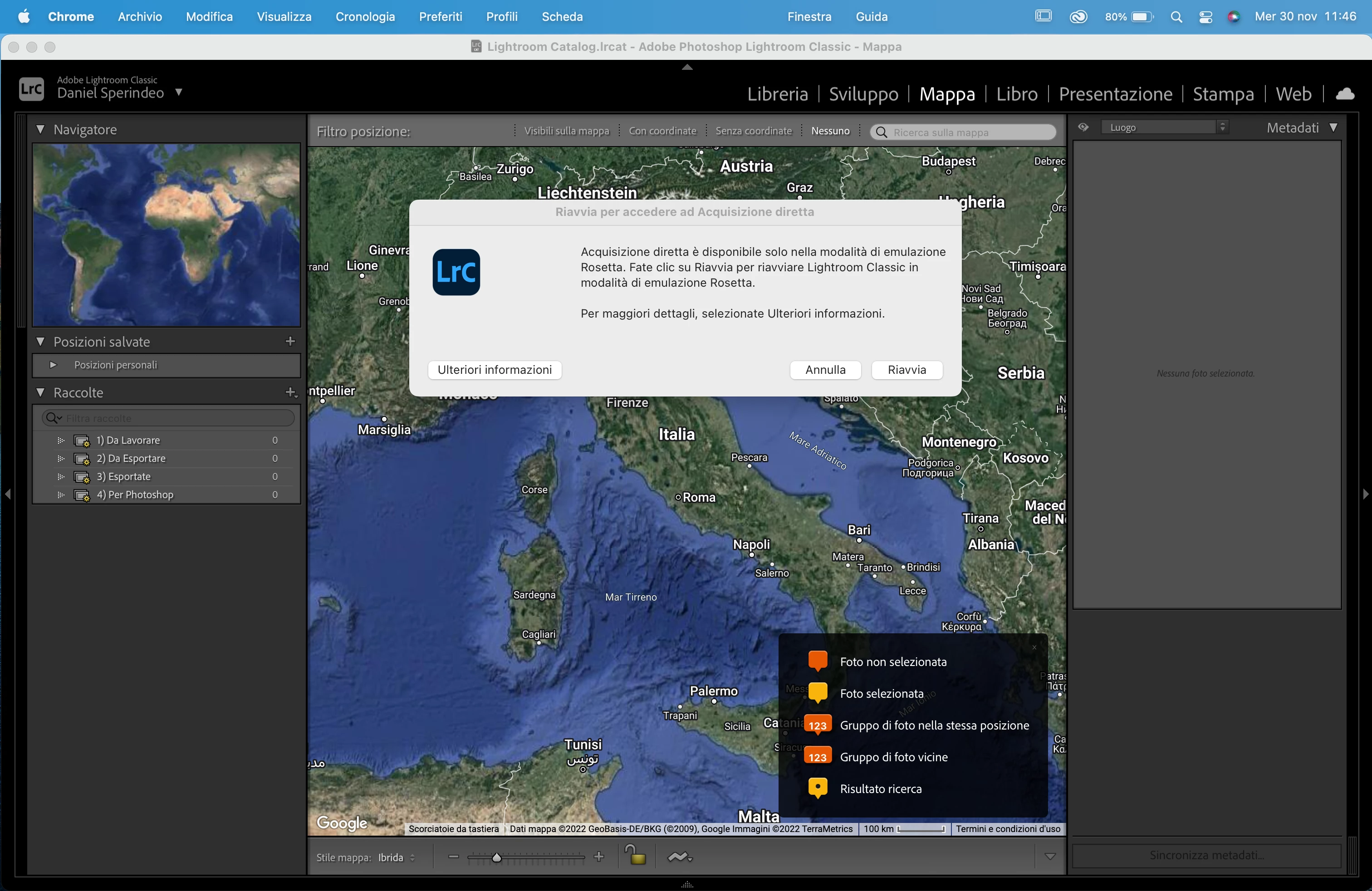Click the 'Ulteriori informazioni' button
Viewport: 1372px width, 891px height.
pos(494,370)
